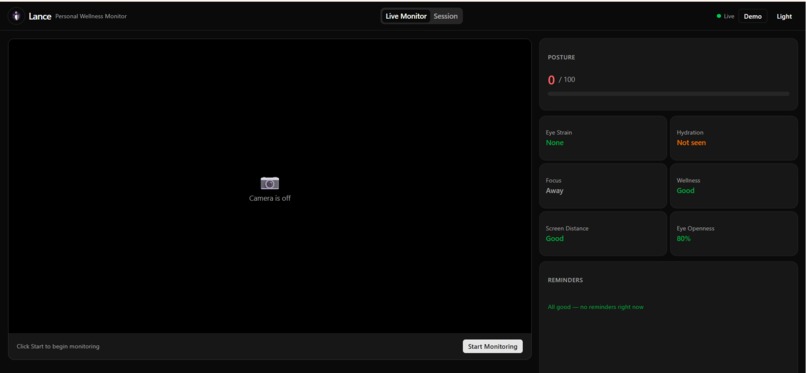Click the posture score progress bar

pos(668,94)
